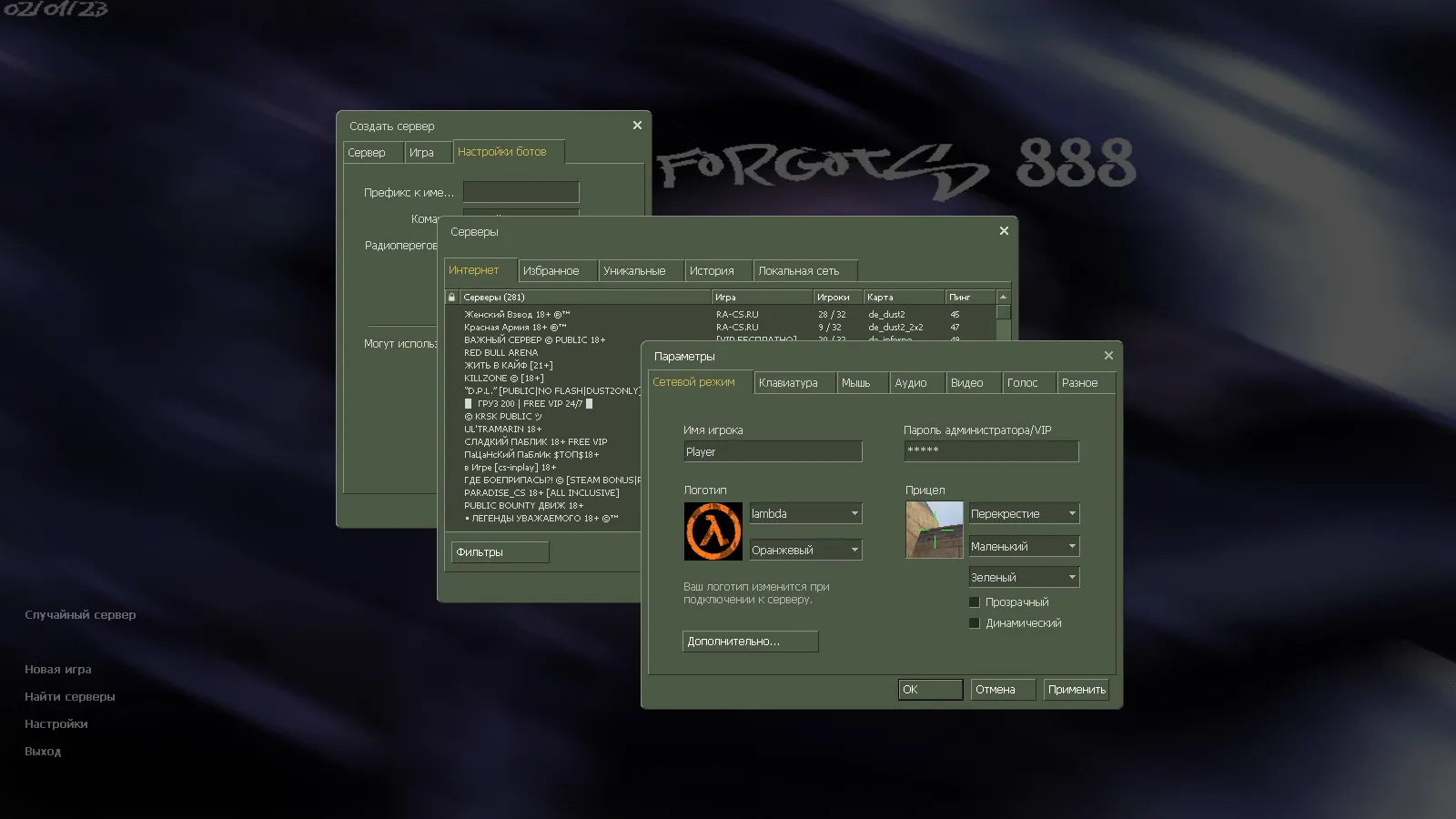Close the Параметры dialog
The width and height of the screenshot is (1456, 819).
point(1107,356)
